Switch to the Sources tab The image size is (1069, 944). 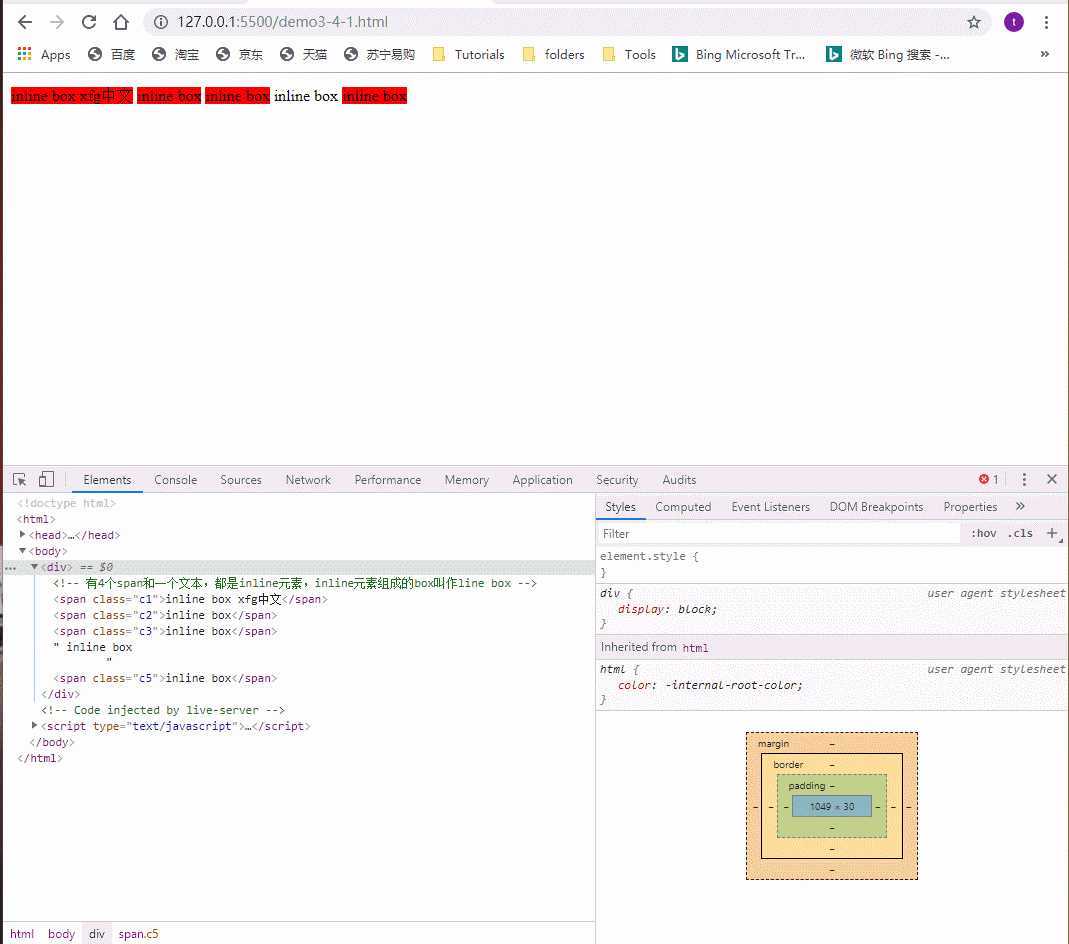[241, 480]
